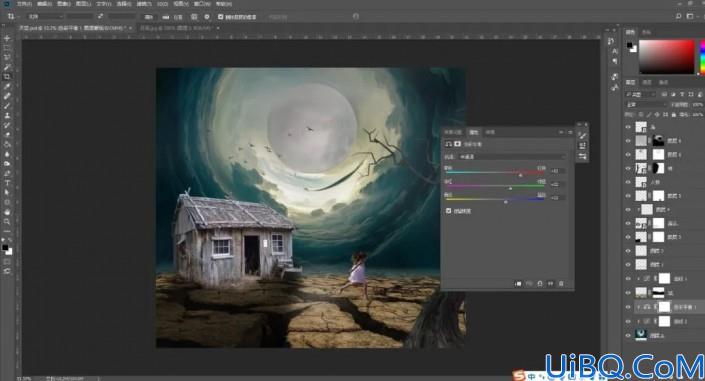Select the Crop tool in the toolbox

(x=7, y=76)
